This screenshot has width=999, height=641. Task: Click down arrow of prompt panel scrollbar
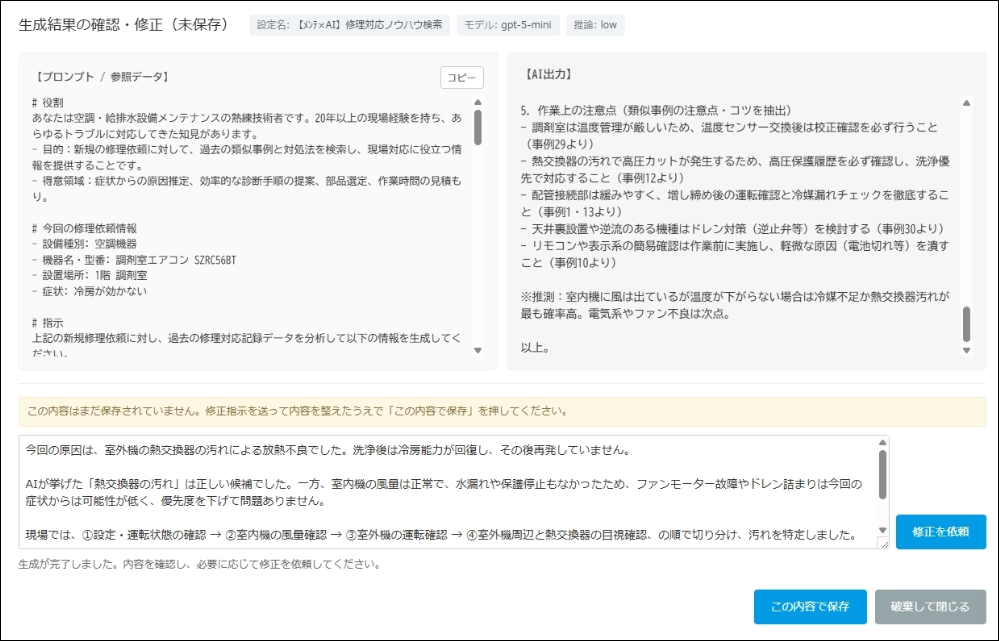tap(478, 350)
